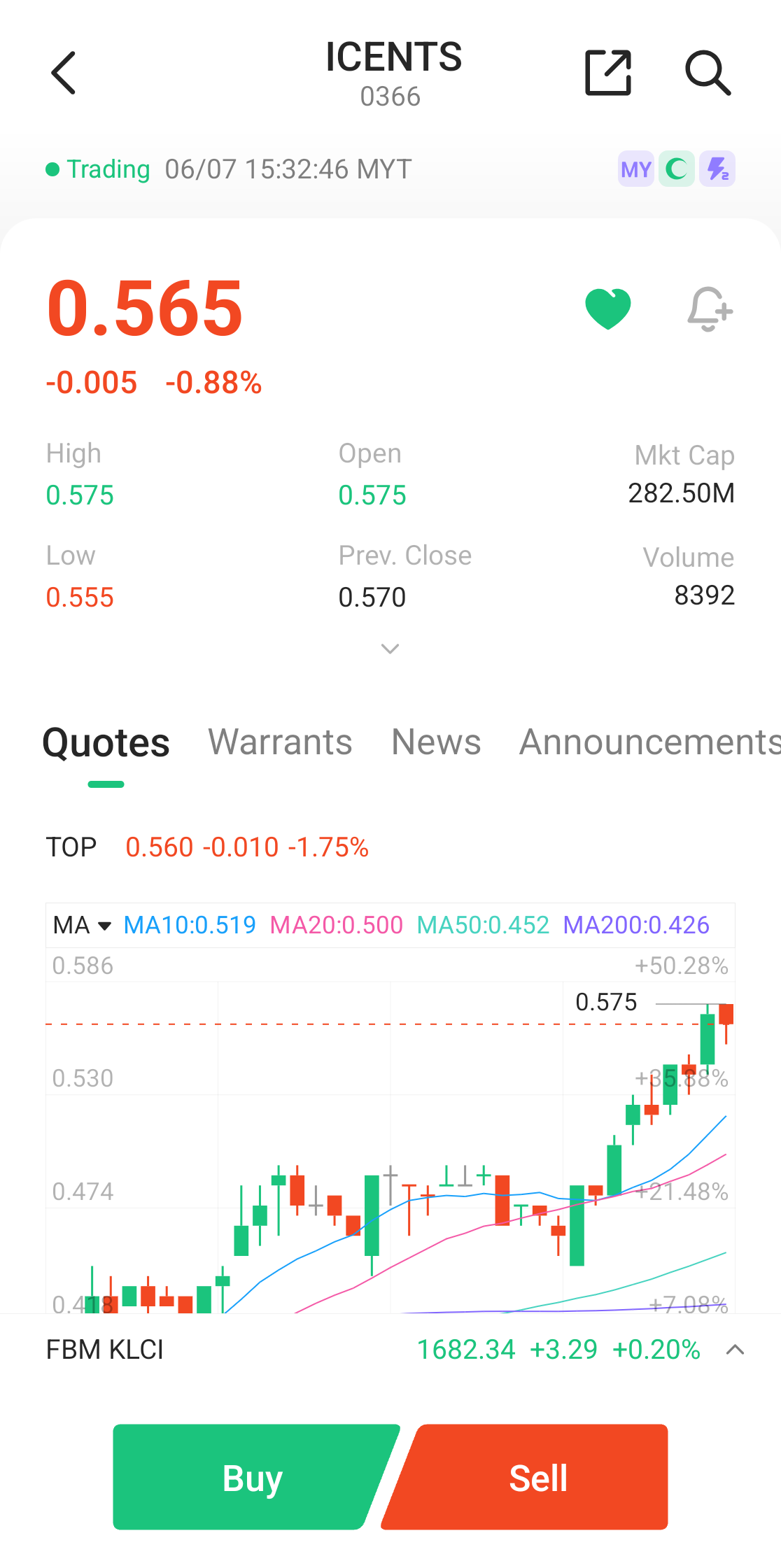This screenshot has height=1568, width=781.
Task: Tap the FBM KLCI index label
Action: tap(105, 1350)
